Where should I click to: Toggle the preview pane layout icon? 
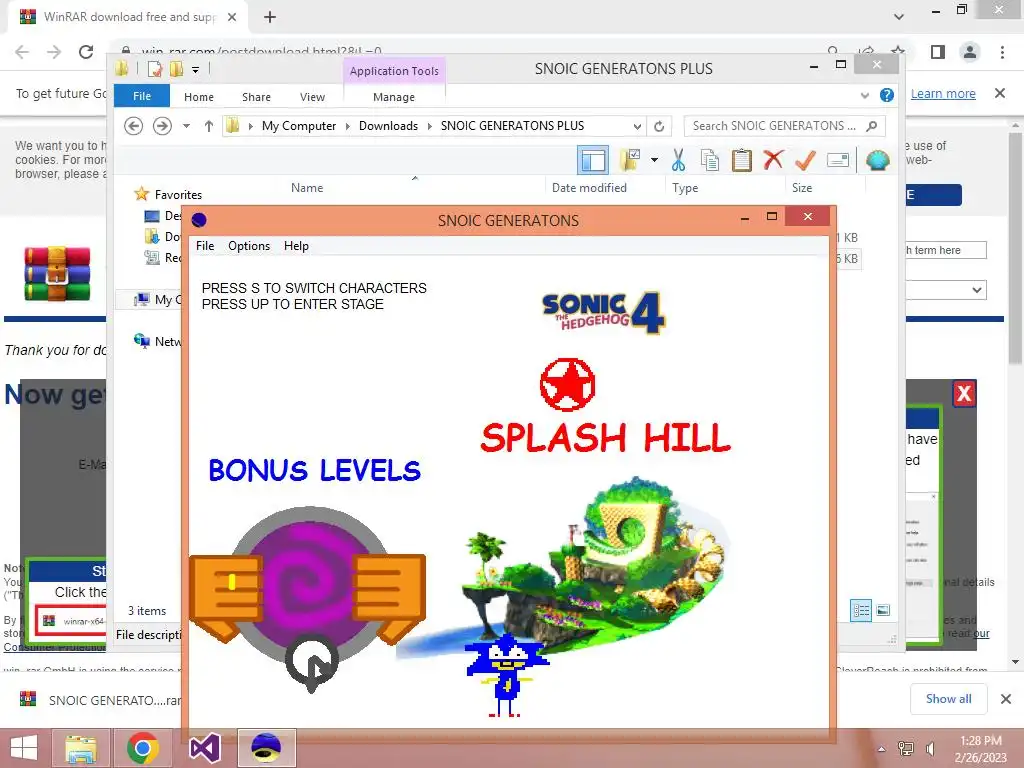593,160
